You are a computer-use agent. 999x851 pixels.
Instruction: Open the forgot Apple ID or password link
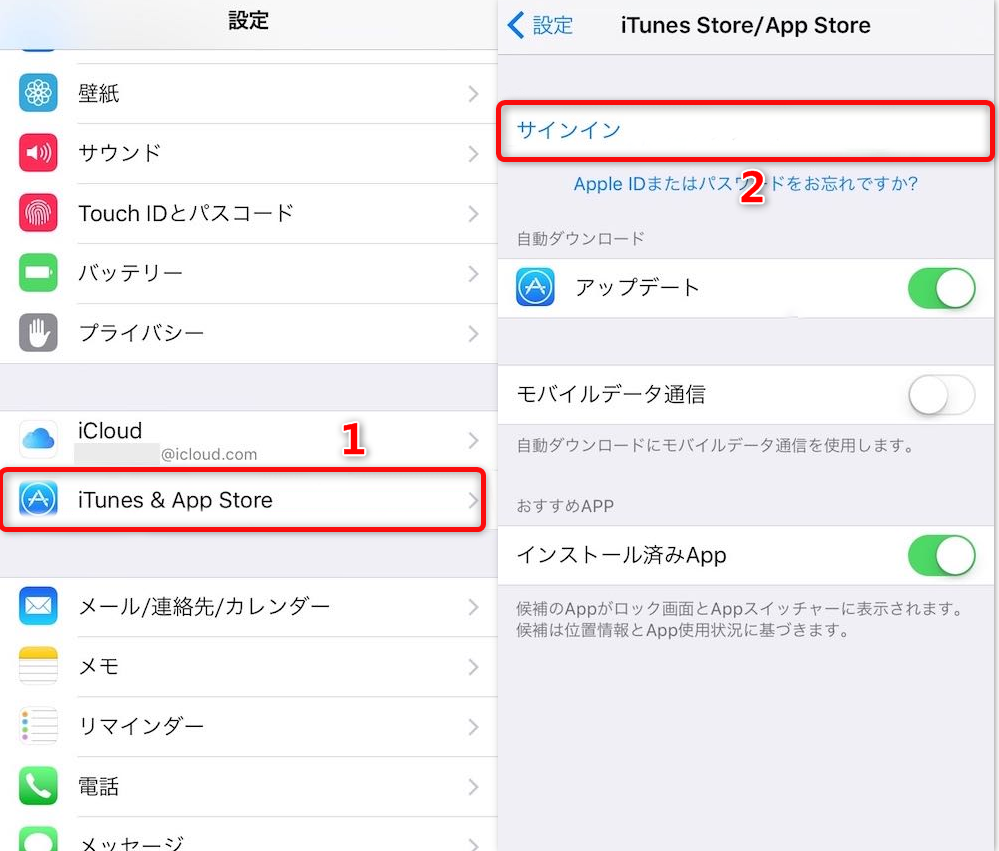pyautogui.click(x=745, y=184)
